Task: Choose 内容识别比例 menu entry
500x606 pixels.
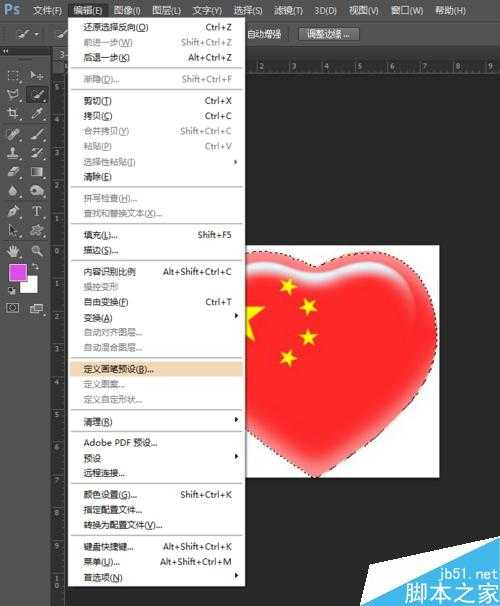Action: pyautogui.click(x=156, y=272)
